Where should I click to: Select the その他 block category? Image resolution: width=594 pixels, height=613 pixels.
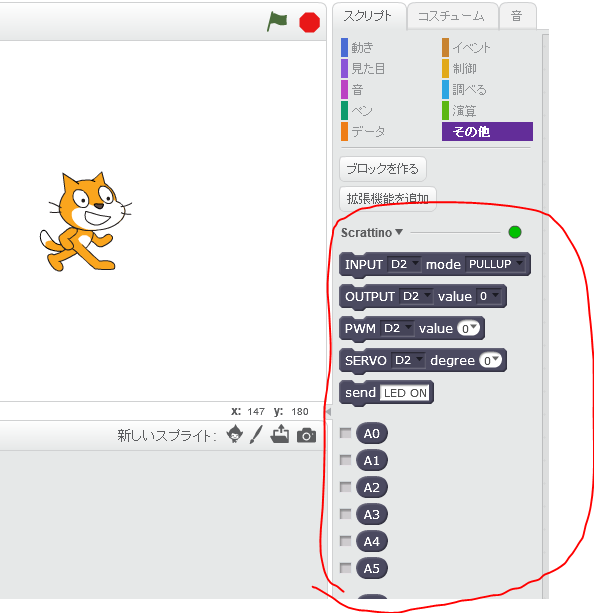coord(487,131)
